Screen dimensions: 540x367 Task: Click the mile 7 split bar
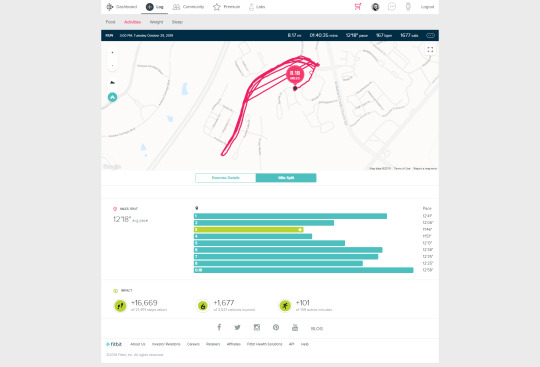tap(286, 257)
